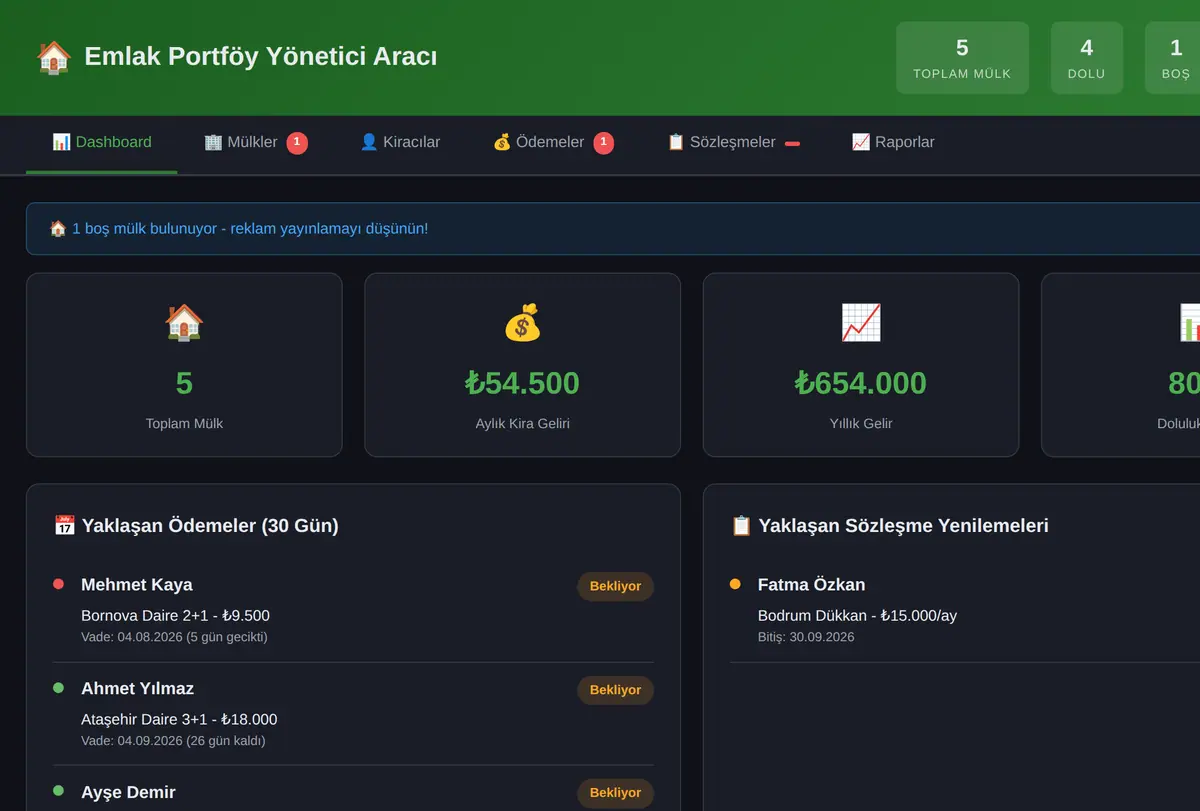
Task: Click "Bitiş: 30.09.2026"
Action: (806, 637)
